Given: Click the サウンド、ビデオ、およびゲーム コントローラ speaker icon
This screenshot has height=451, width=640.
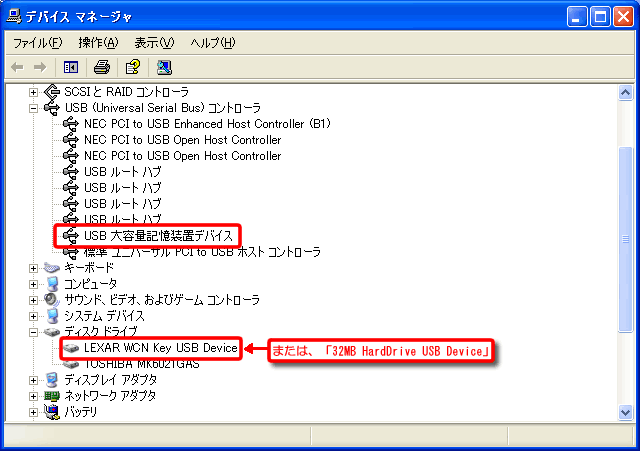Looking at the screenshot, I should tap(52, 300).
